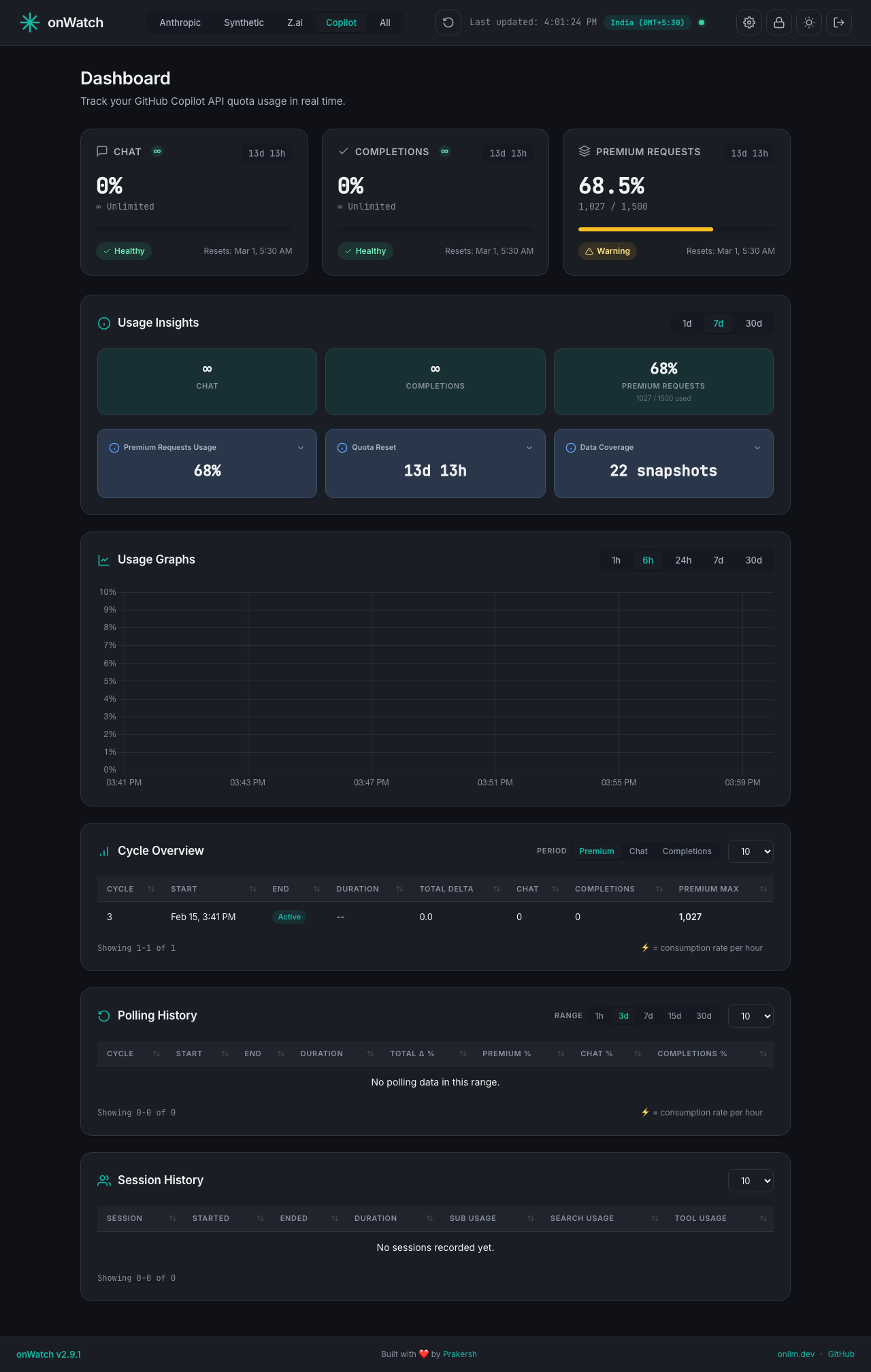
Task: Click the Cycle Overview bars icon
Action: pyautogui.click(x=104, y=851)
